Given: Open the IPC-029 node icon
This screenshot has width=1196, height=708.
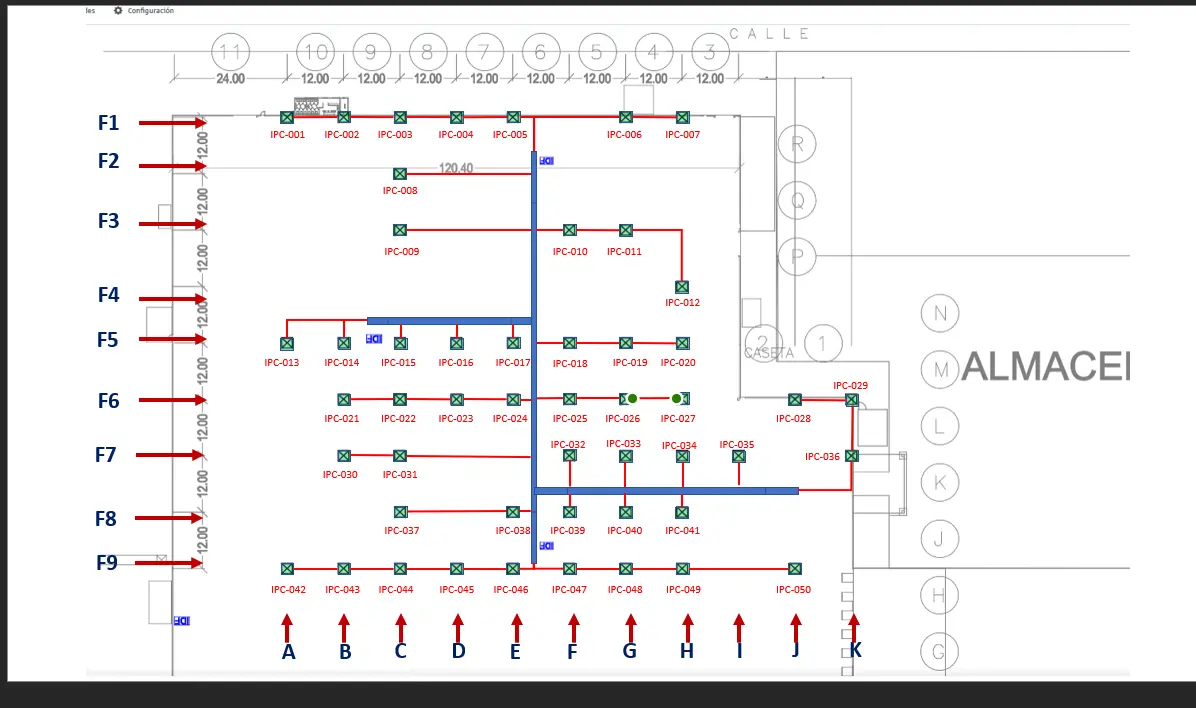Looking at the screenshot, I should click(852, 399).
